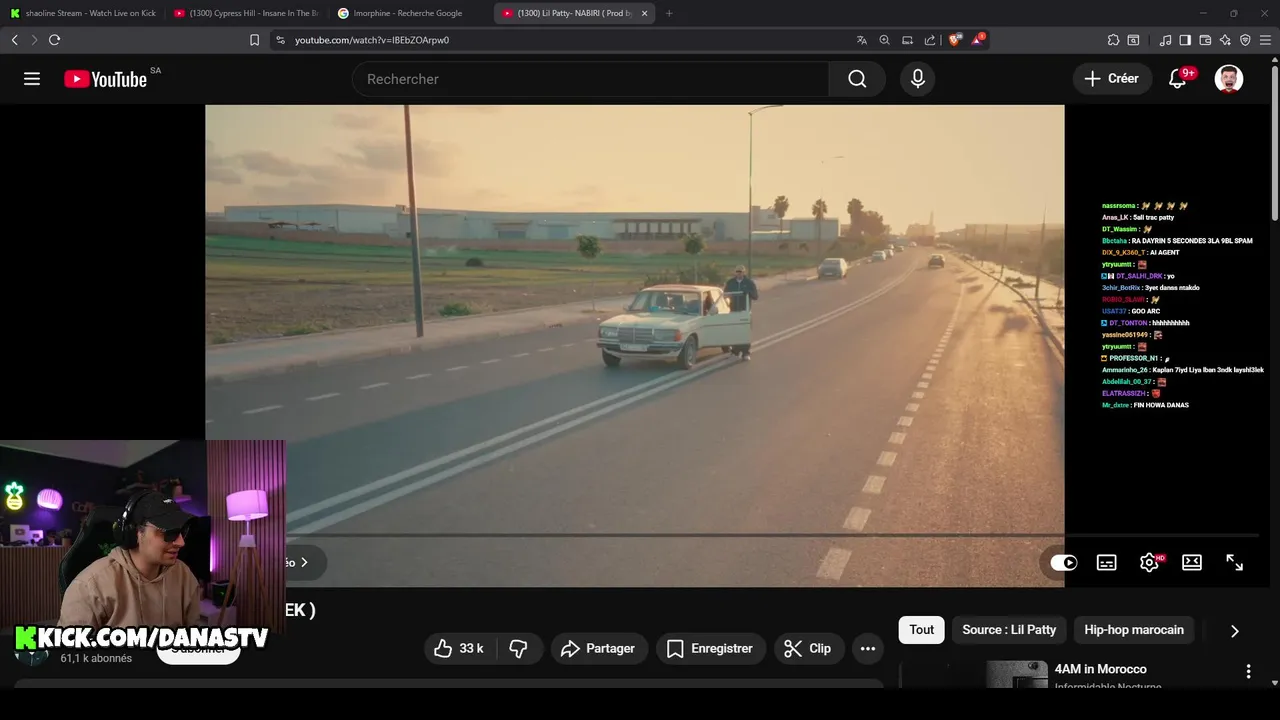The image size is (1280, 720).
Task: Like the video with thumbs up
Action: tap(460, 649)
